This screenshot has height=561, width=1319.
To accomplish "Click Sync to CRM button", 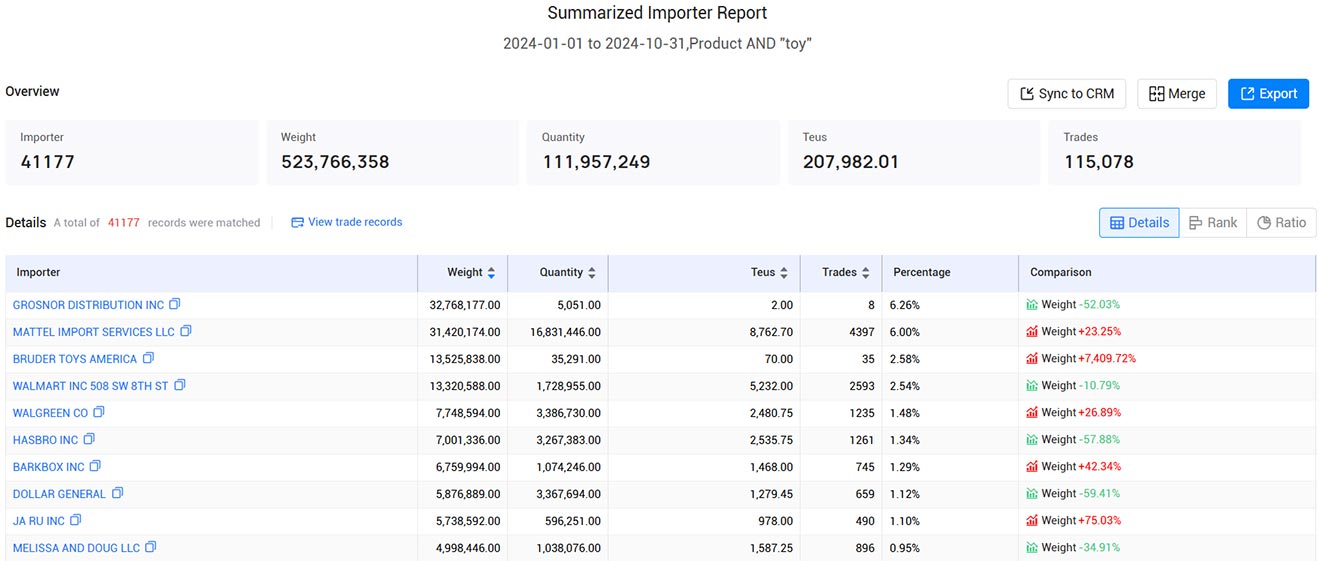I will tap(1067, 94).
